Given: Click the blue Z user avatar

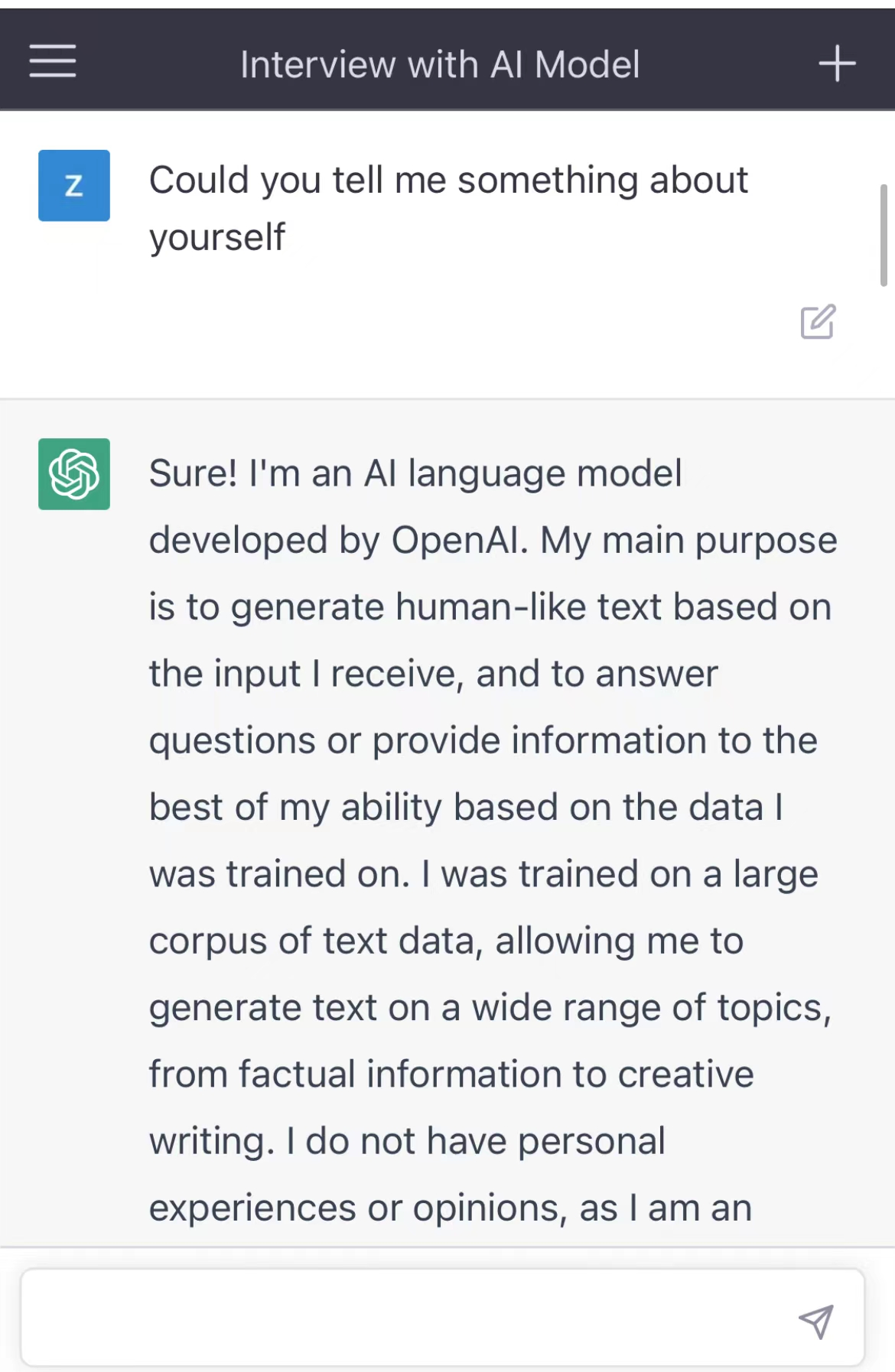Looking at the screenshot, I should (74, 186).
